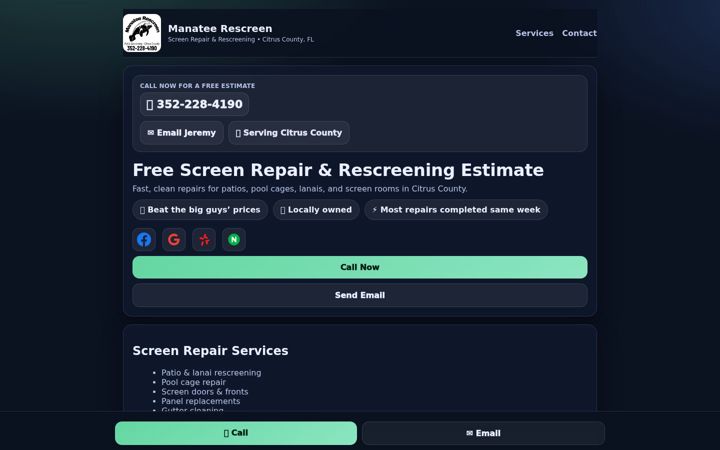Click the Pool cage repair list item

(193, 382)
